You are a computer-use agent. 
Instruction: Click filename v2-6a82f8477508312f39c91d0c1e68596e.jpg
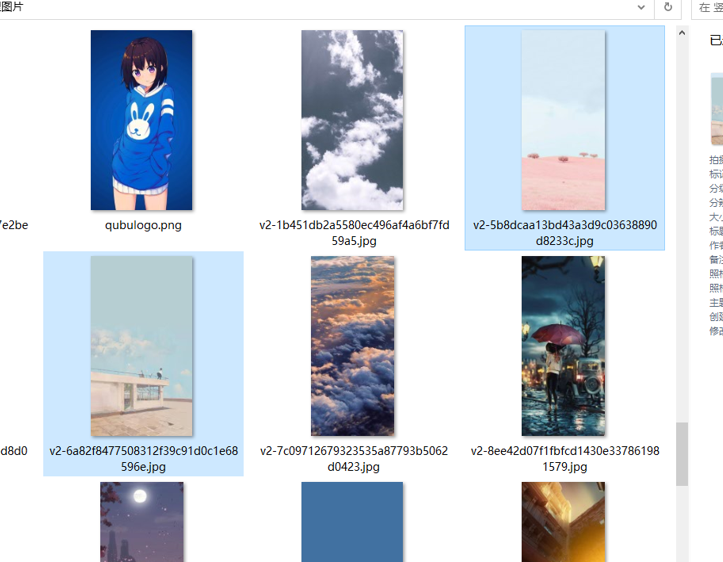[143, 458]
